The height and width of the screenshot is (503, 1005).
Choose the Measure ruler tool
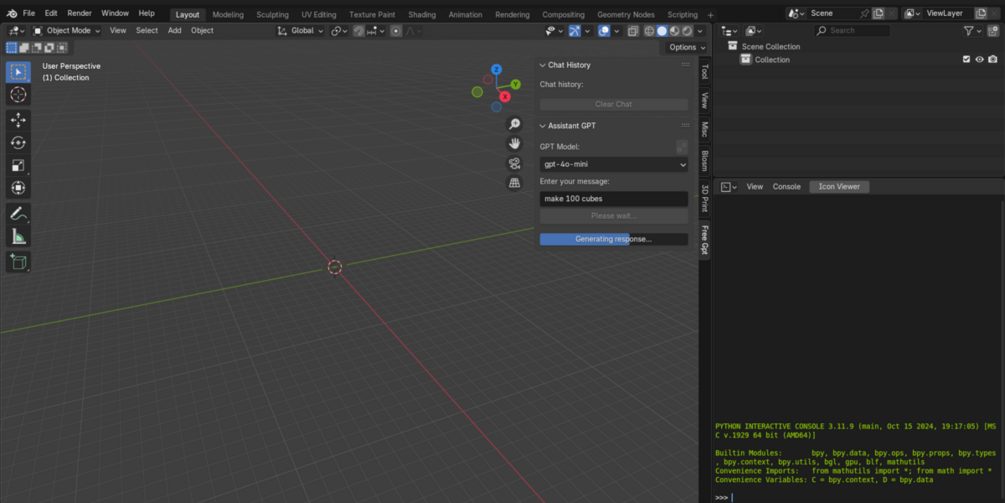pyautogui.click(x=18, y=236)
